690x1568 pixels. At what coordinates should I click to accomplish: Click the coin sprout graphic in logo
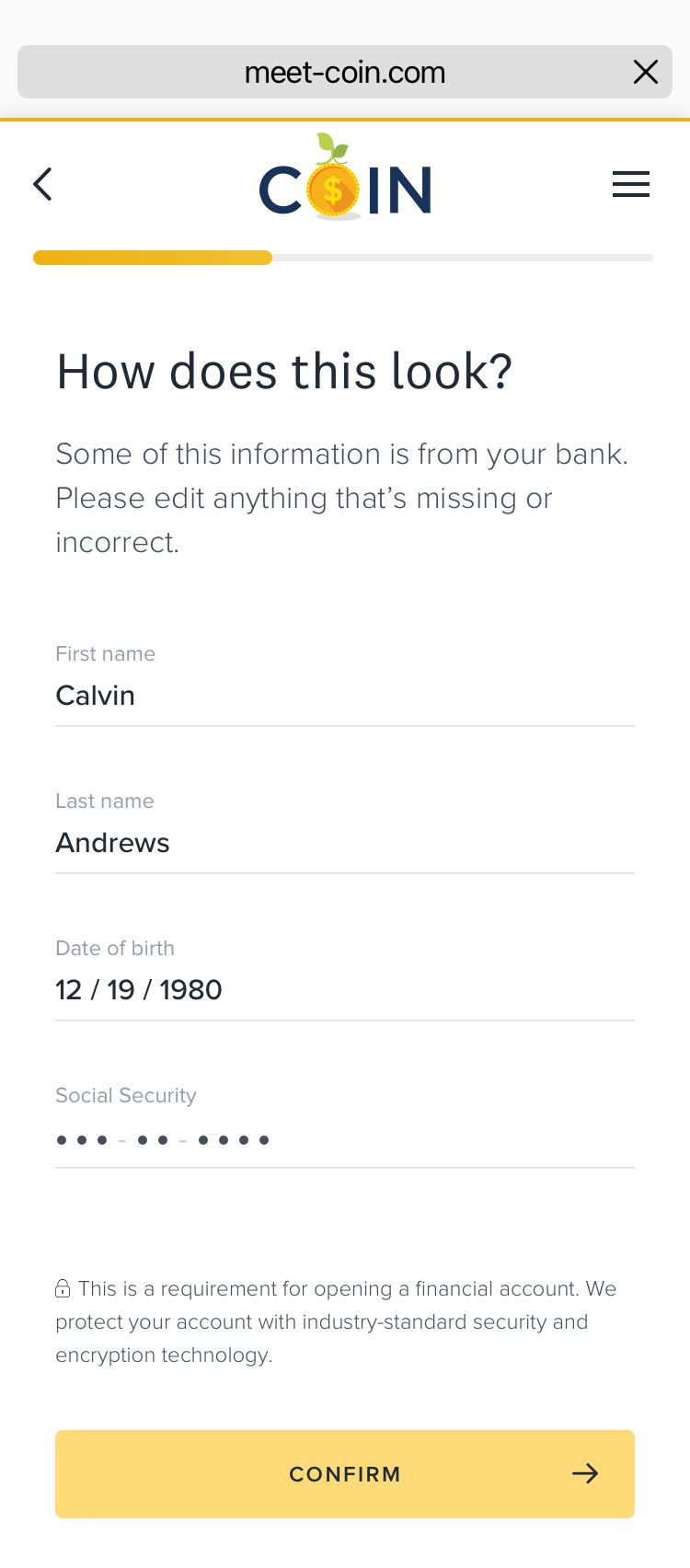pos(328,147)
